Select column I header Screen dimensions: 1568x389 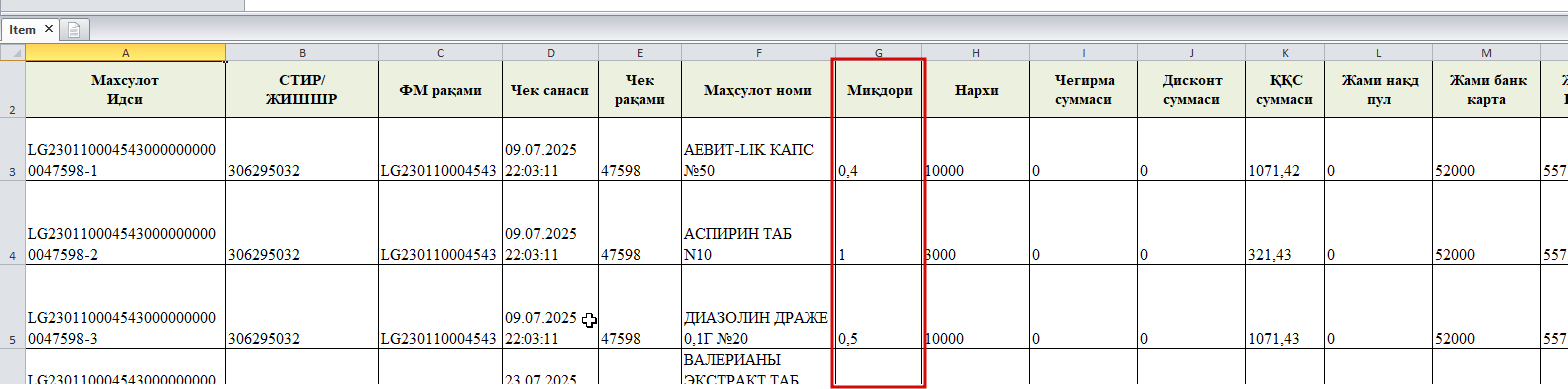coord(1083,52)
